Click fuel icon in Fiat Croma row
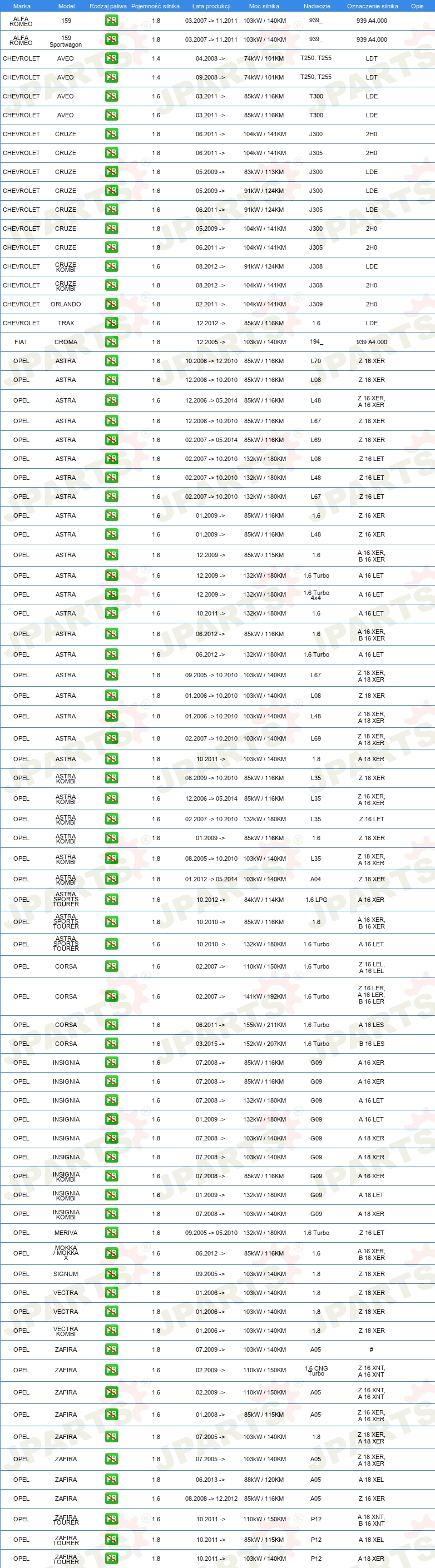435x1568 pixels. tap(111, 342)
